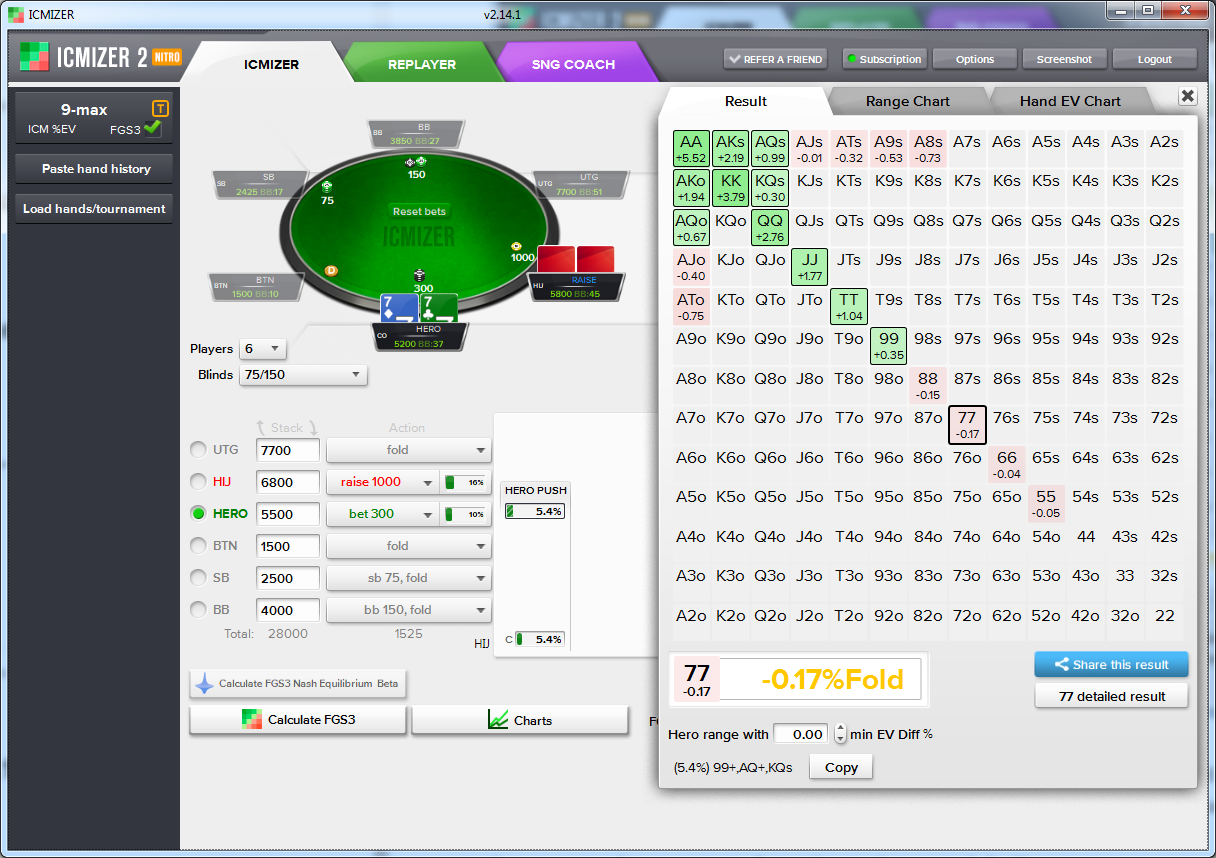This screenshot has height=858, width=1216.
Task: Click hero's seven of clubs card
Action: coord(439,309)
